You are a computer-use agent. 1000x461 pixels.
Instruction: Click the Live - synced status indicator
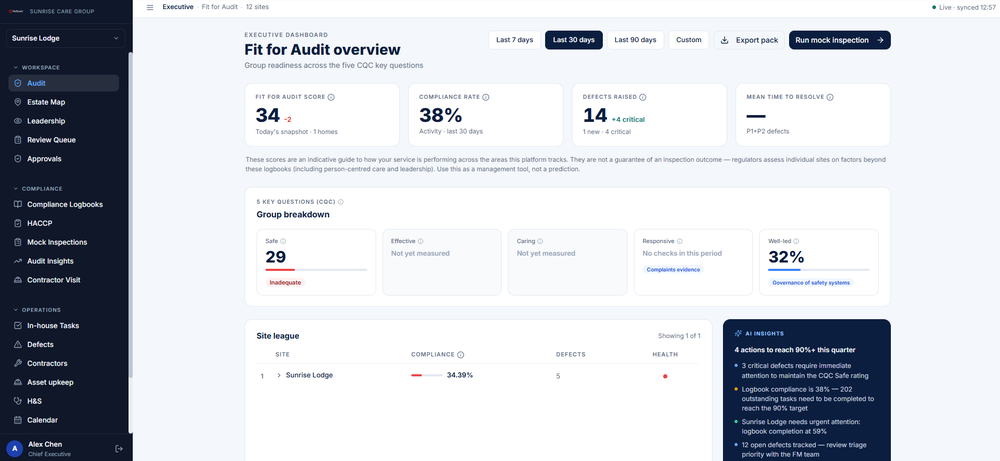[x=964, y=7]
